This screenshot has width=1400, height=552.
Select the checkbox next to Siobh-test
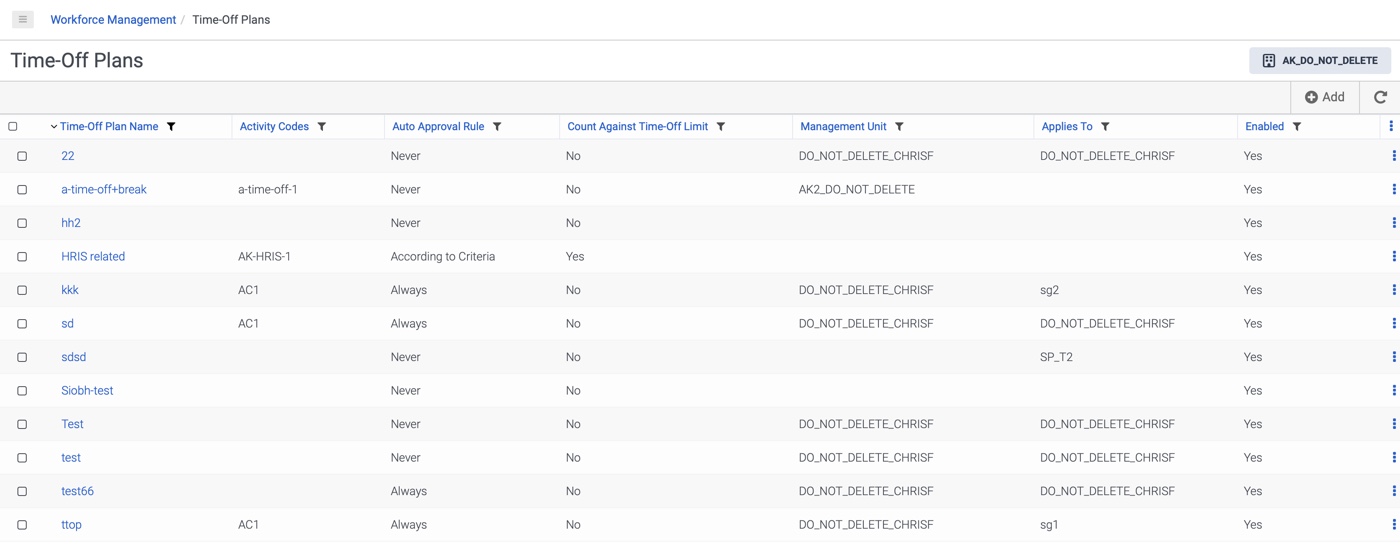point(22,391)
